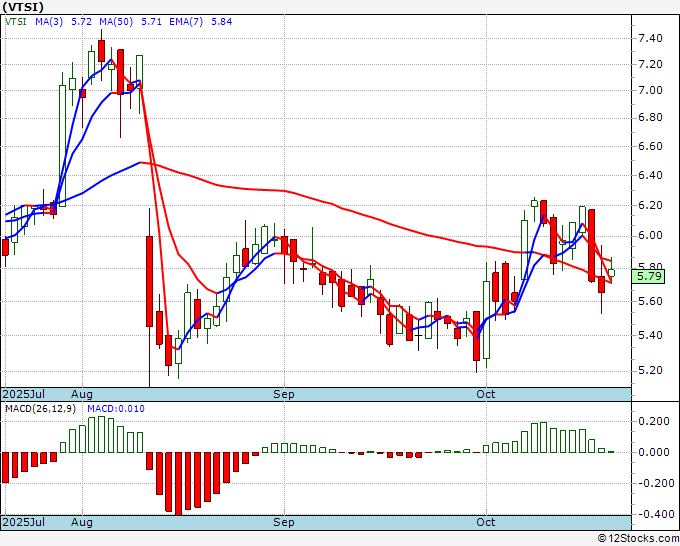Click the 6.00 price axis label
The image size is (680, 546).
[651, 236]
